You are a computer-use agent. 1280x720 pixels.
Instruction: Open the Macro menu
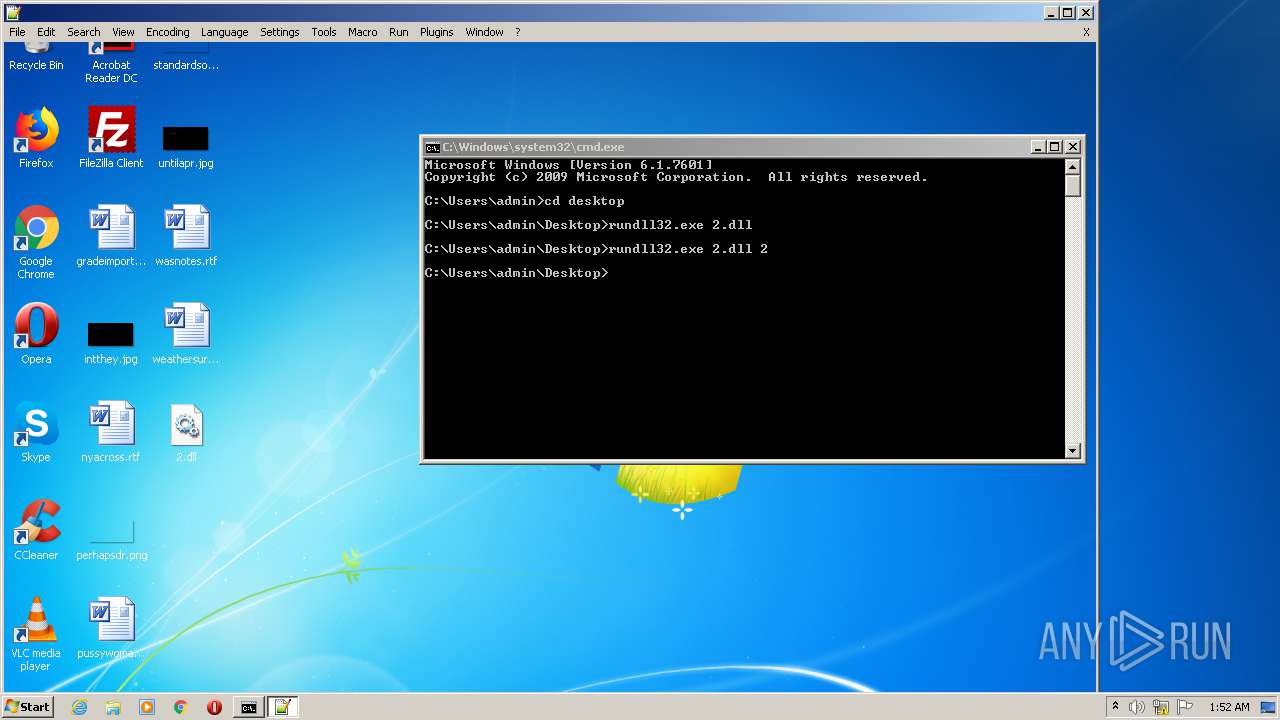tap(362, 32)
